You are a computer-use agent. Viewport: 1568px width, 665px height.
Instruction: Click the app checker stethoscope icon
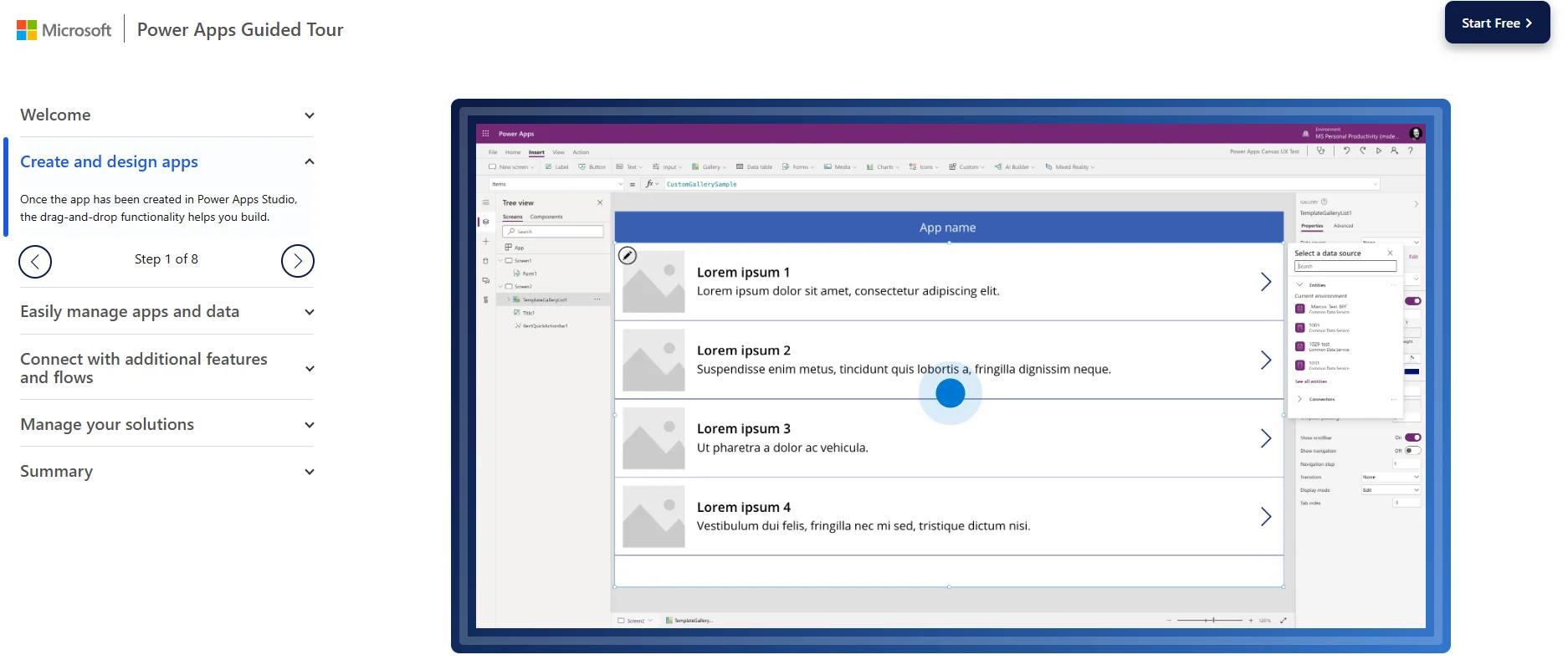pos(1320,151)
